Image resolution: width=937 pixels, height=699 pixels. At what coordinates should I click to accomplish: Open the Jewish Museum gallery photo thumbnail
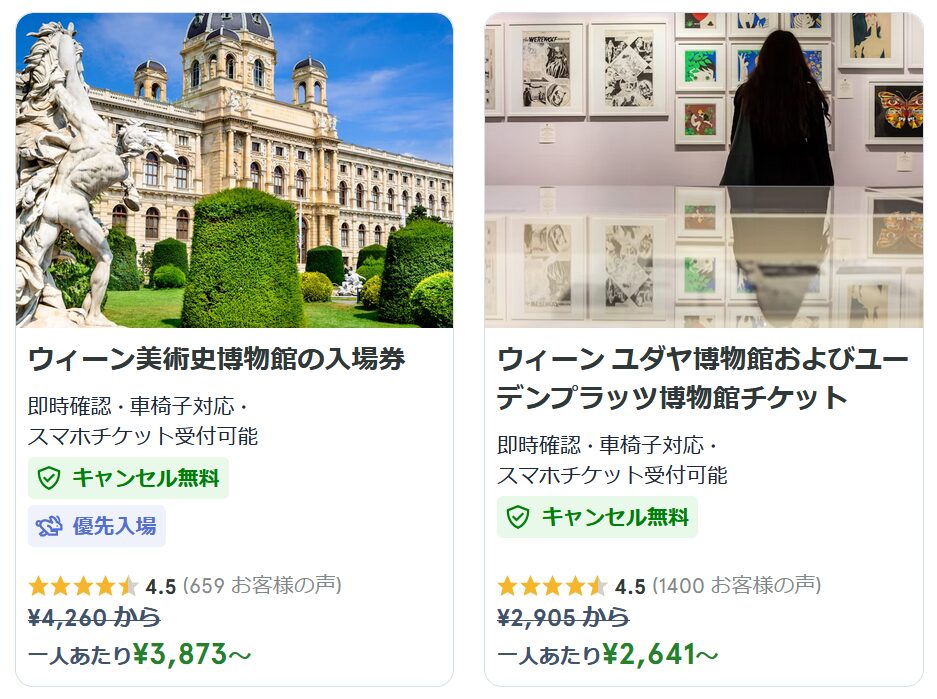point(704,170)
